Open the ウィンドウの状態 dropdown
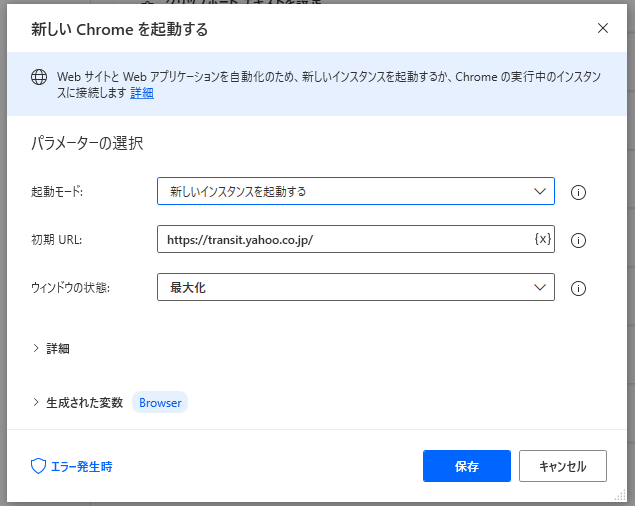The height and width of the screenshot is (506, 635). [355, 288]
